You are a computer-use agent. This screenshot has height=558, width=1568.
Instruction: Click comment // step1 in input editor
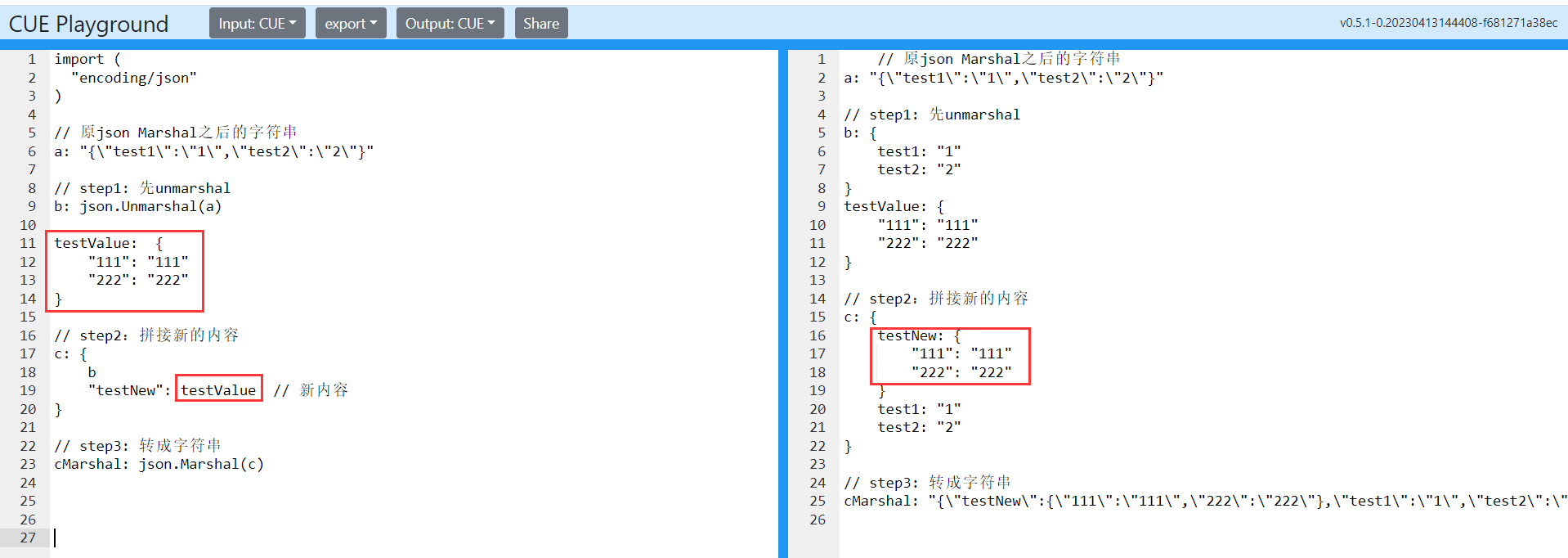(x=142, y=188)
